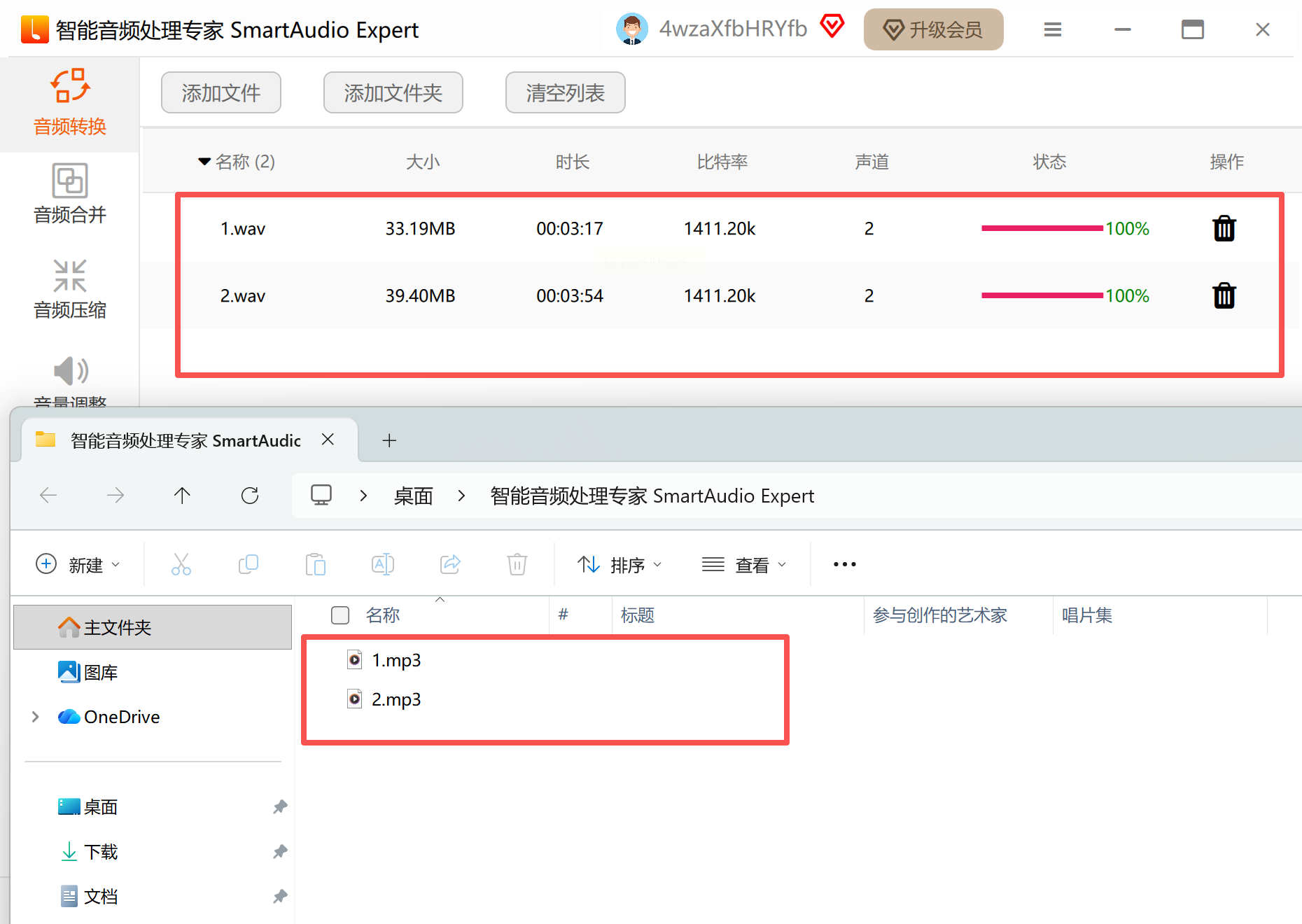
Task: Click the 智能音频处理专家 SmartAudio Expert breadcrumb
Action: coord(652,496)
